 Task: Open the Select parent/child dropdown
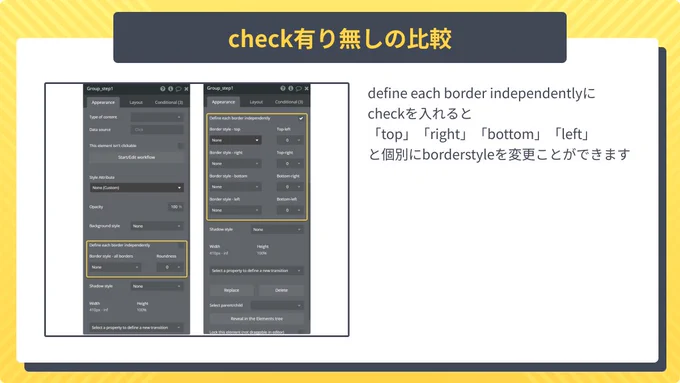tap(277, 305)
